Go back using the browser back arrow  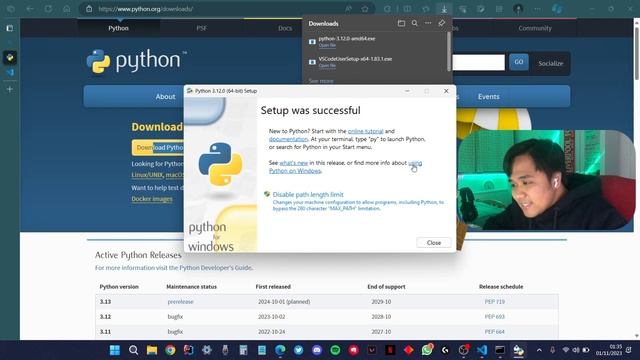pos(30,9)
